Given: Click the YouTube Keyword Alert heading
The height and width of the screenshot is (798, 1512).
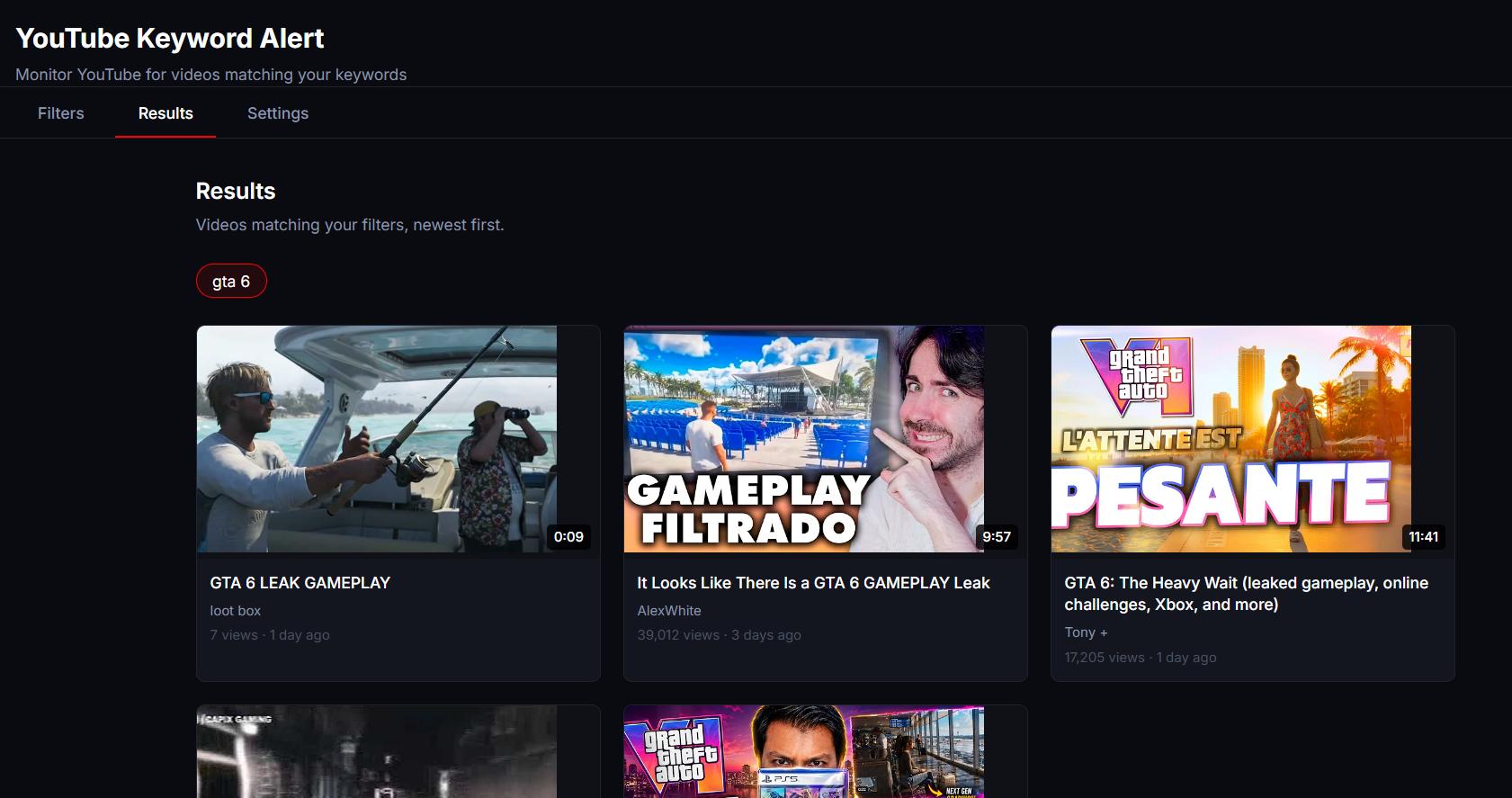Looking at the screenshot, I should click(170, 38).
